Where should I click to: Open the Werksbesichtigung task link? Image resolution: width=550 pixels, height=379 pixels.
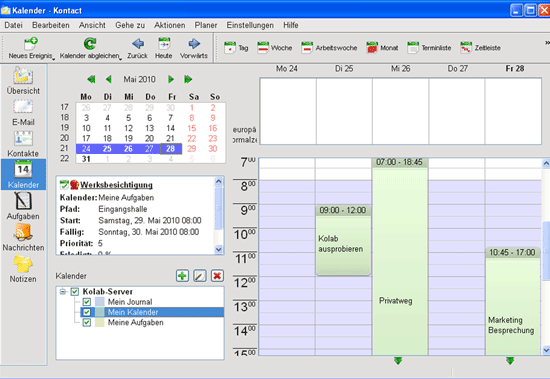pos(116,185)
